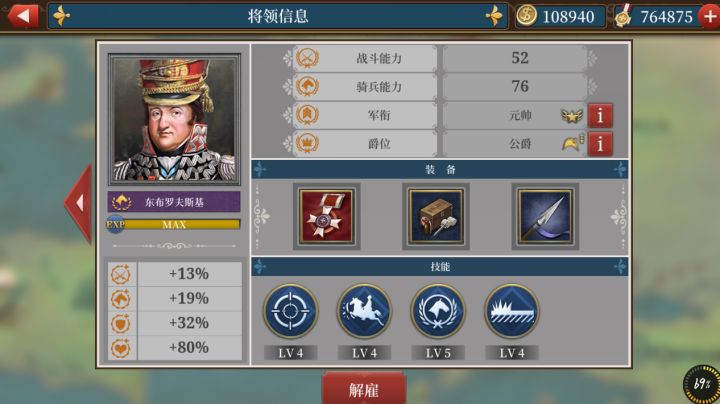
Task: Click the gold coin balance 108940
Action: click(560, 17)
